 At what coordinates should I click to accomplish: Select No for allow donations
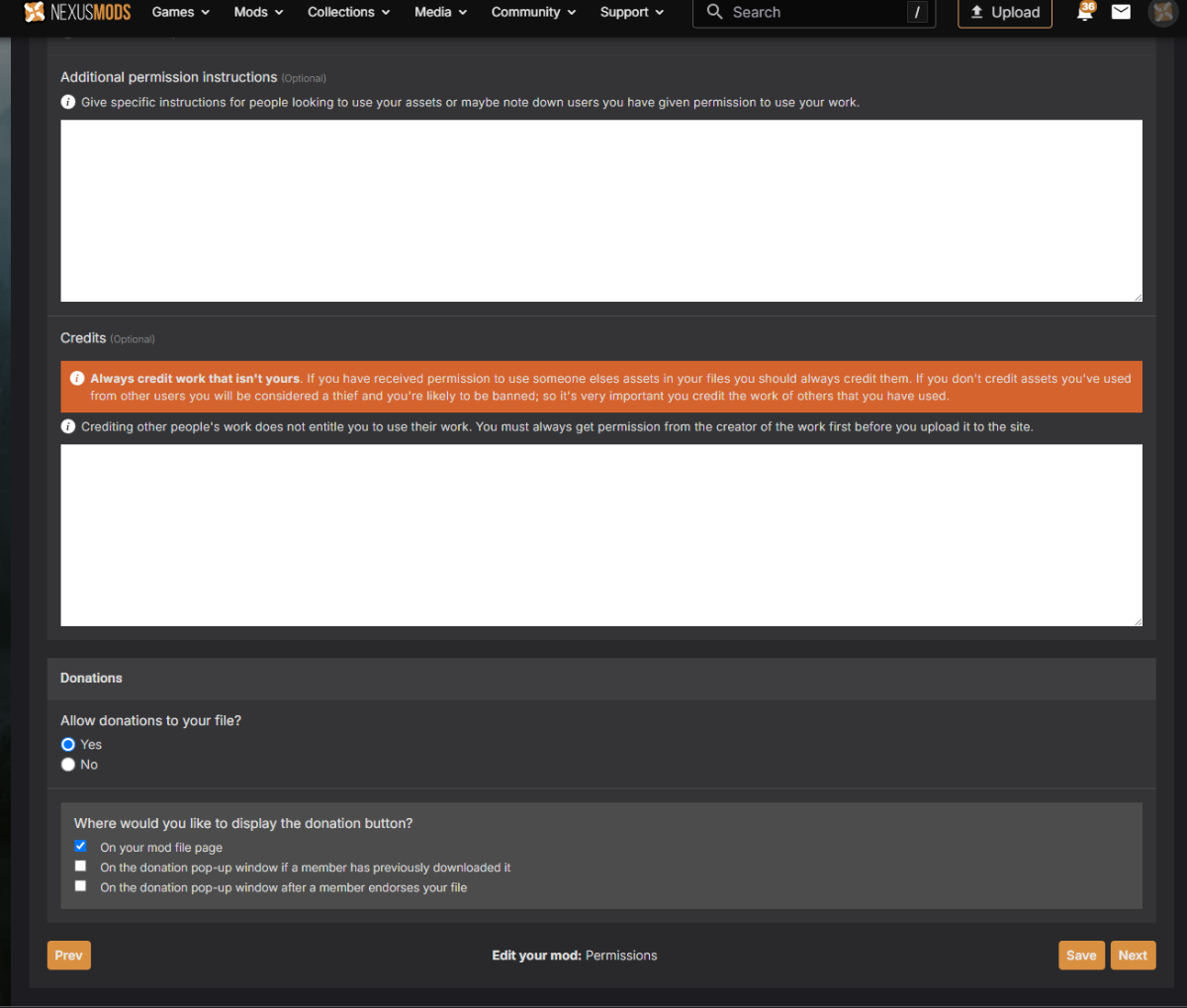click(68, 764)
